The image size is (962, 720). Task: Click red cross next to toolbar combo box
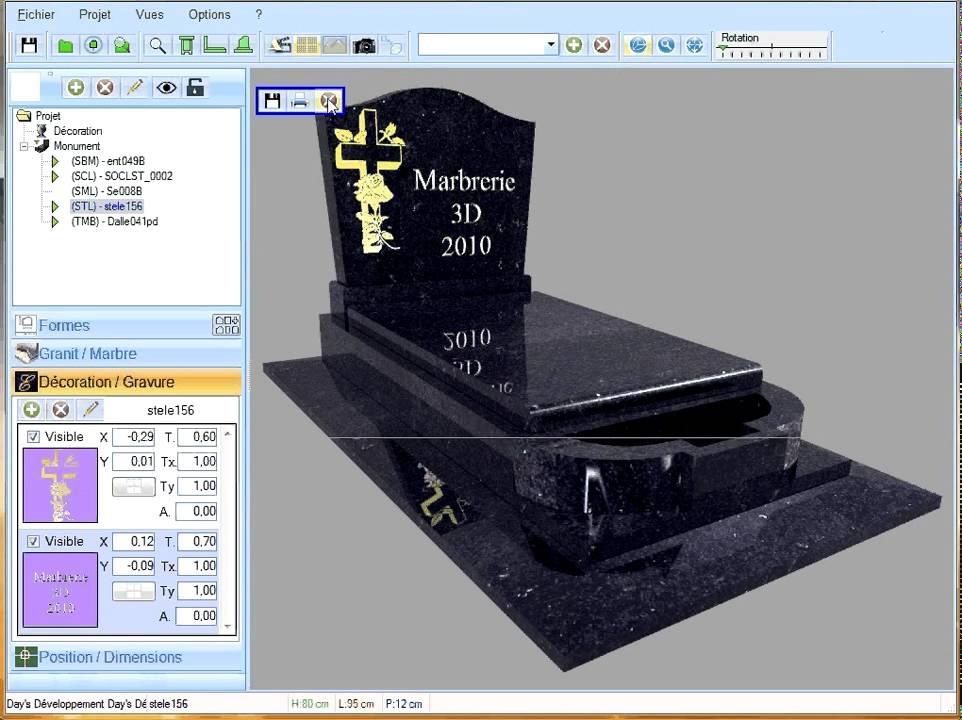[602, 45]
